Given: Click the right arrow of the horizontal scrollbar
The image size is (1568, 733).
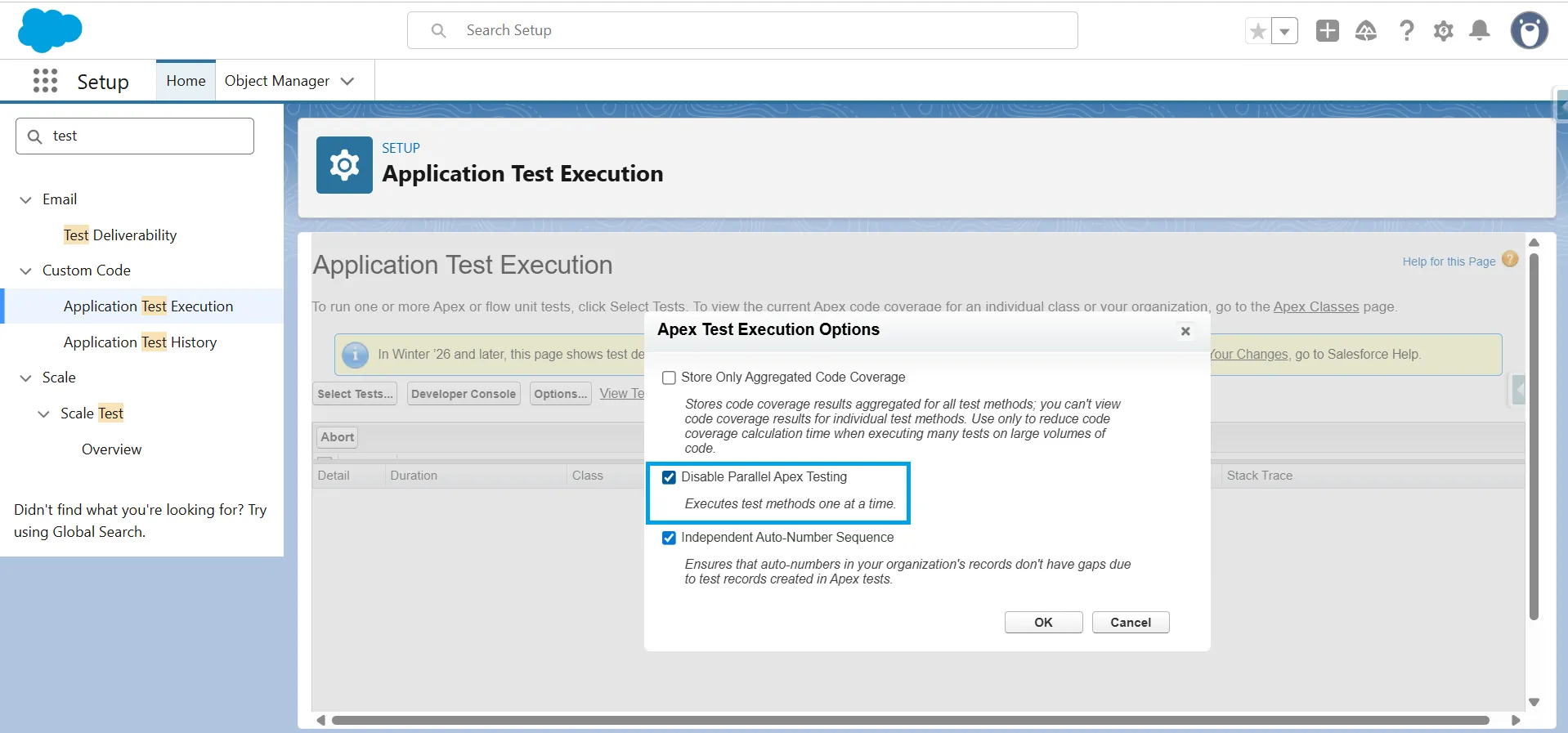Looking at the screenshot, I should click(x=1515, y=720).
